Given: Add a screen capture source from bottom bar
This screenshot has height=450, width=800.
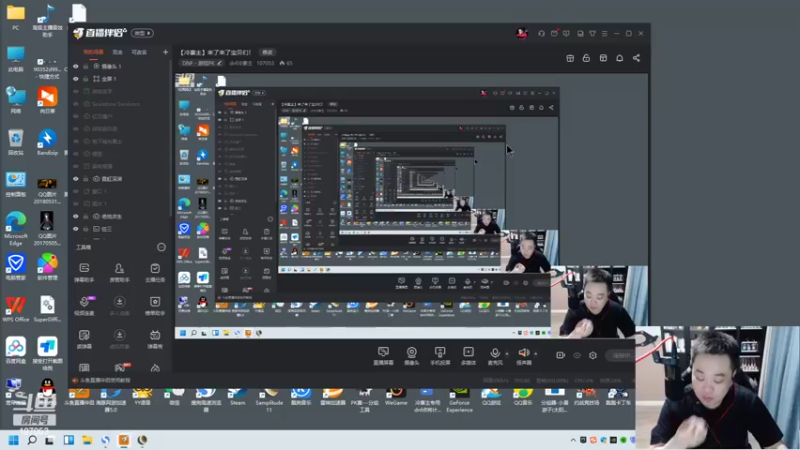Looking at the screenshot, I should pos(383,356).
